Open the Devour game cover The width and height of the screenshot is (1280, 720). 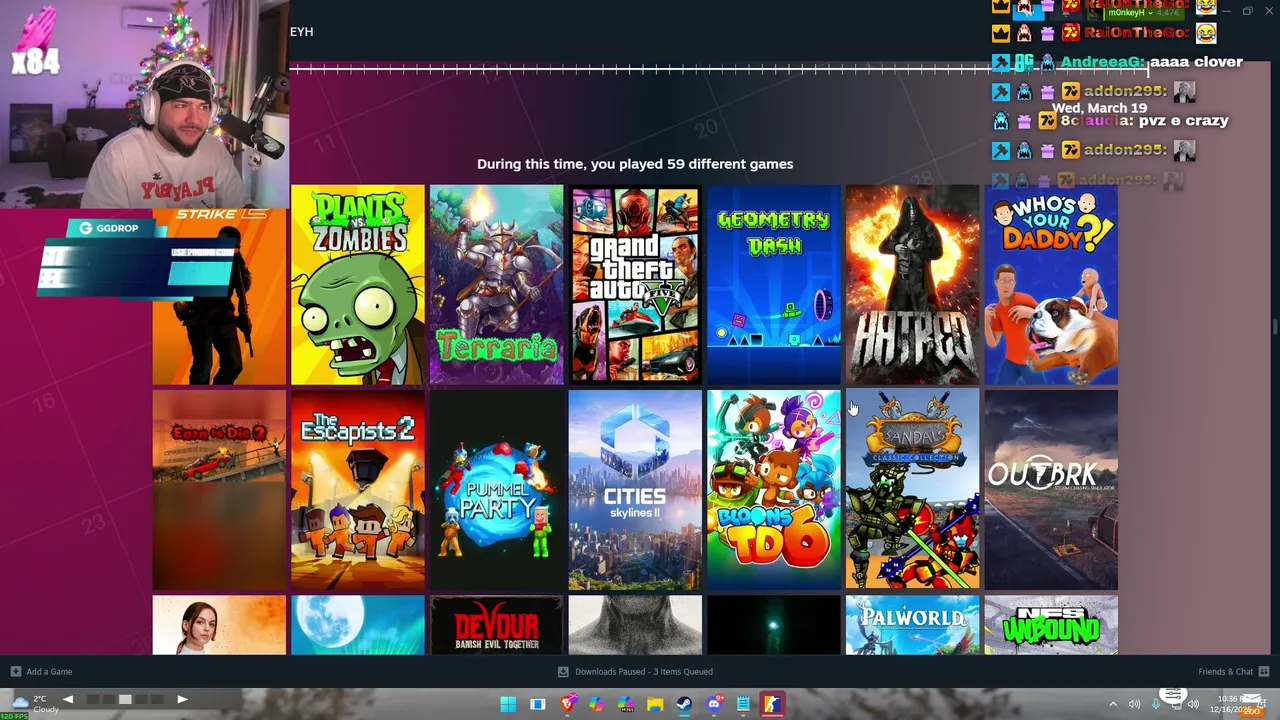[497, 625]
